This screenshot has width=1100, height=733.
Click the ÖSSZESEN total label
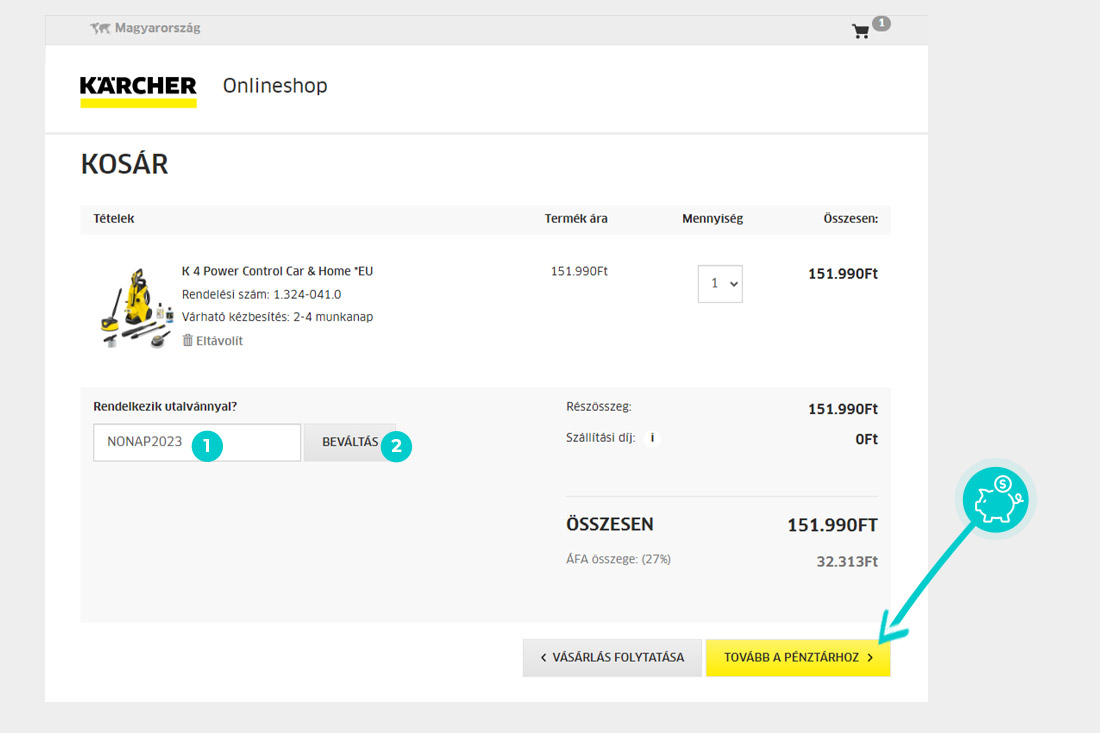[610, 524]
